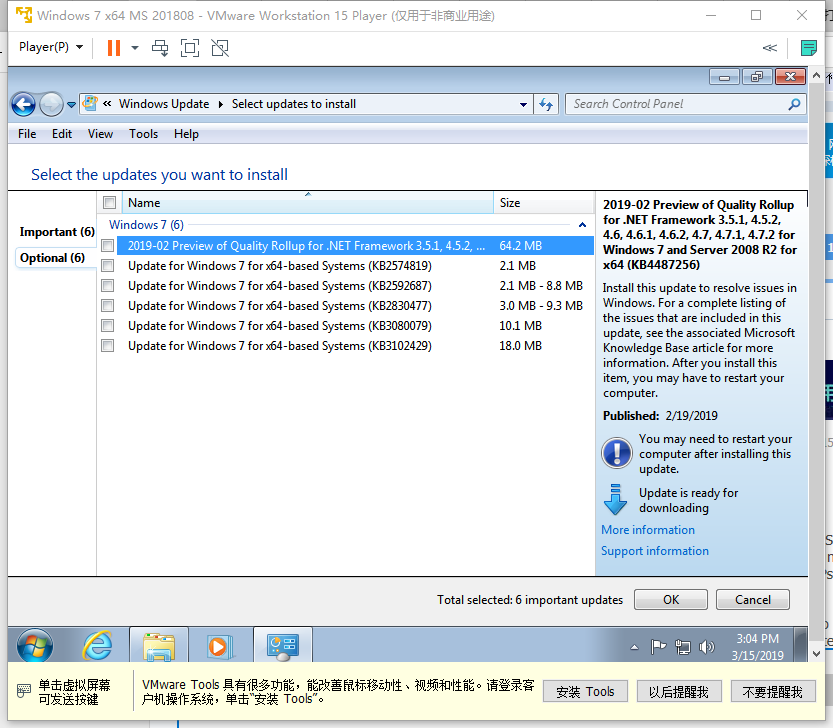Open the volume speaker tray icon
Screen dimensions: 833x728
click(x=707, y=647)
